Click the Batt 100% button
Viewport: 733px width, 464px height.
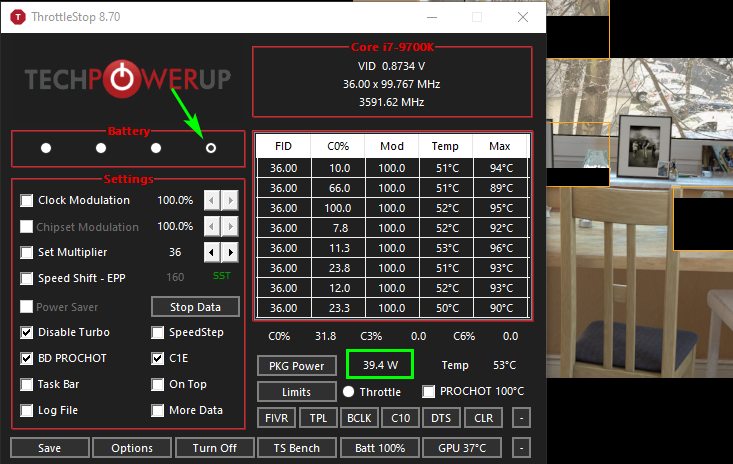coord(380,448)
